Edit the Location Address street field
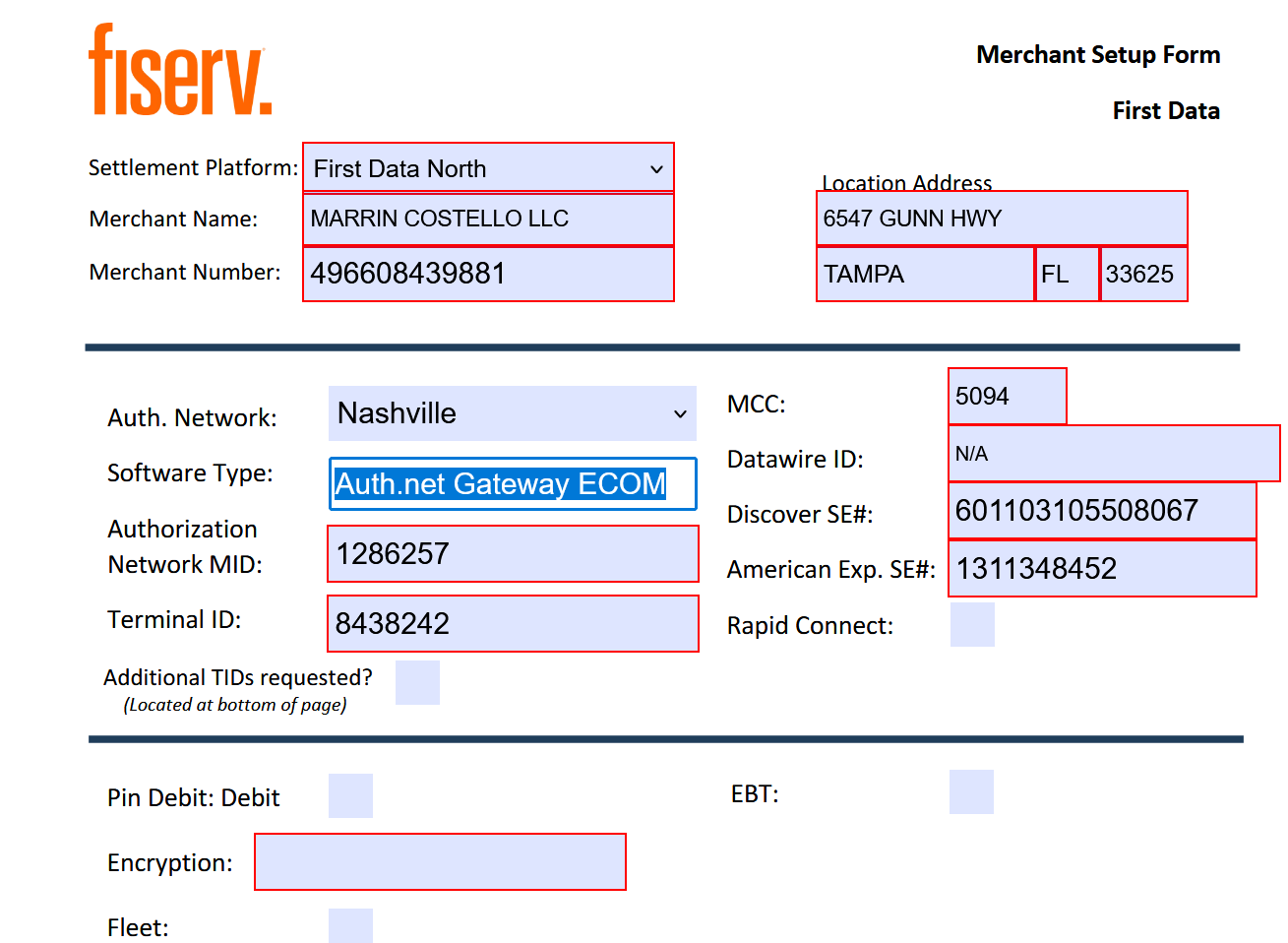The image size is (1288, 943). tap(1002, 219)
